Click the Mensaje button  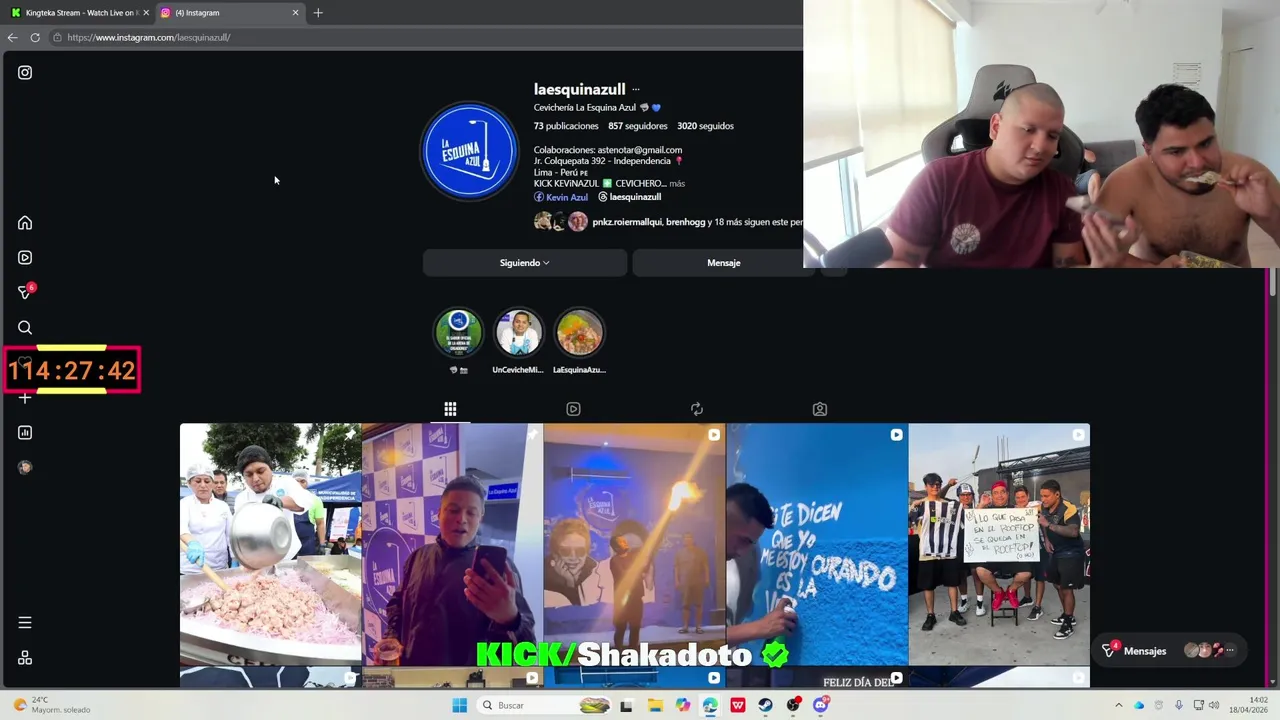click(724, 263)
